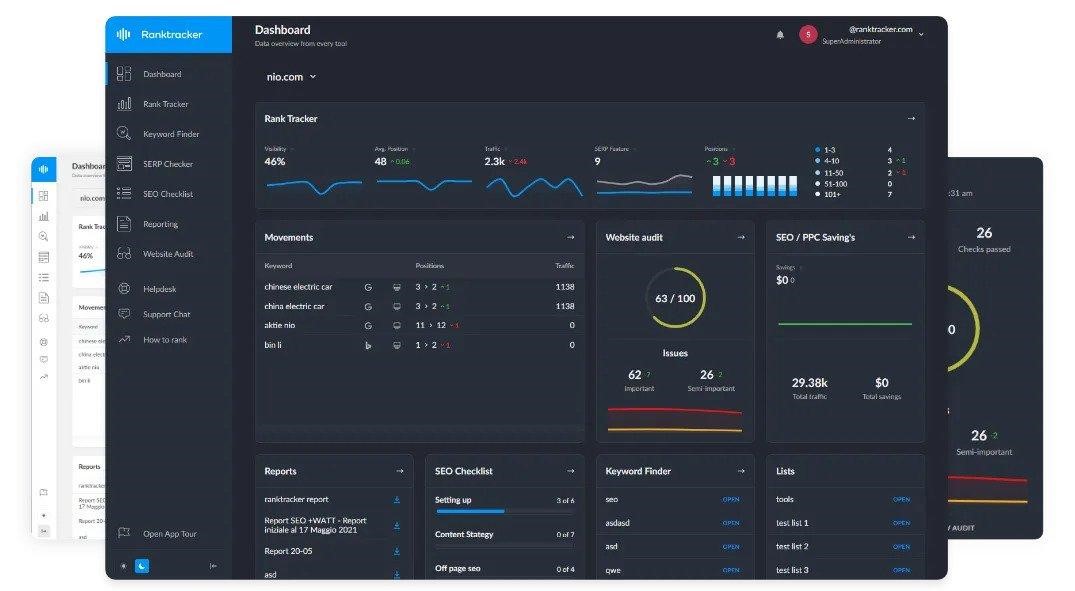Click the Positions bar chart
The width and height of the screenshot is (1075, 591).
[x=755, y=186]
